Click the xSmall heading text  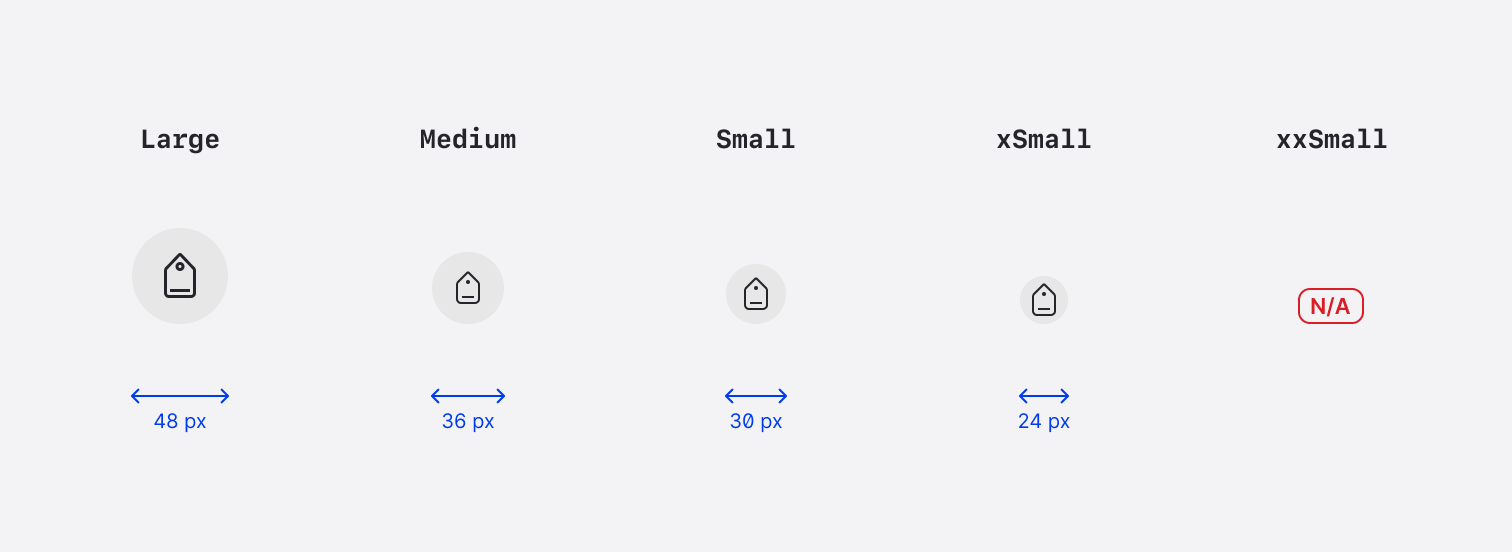pos(1044,140)
